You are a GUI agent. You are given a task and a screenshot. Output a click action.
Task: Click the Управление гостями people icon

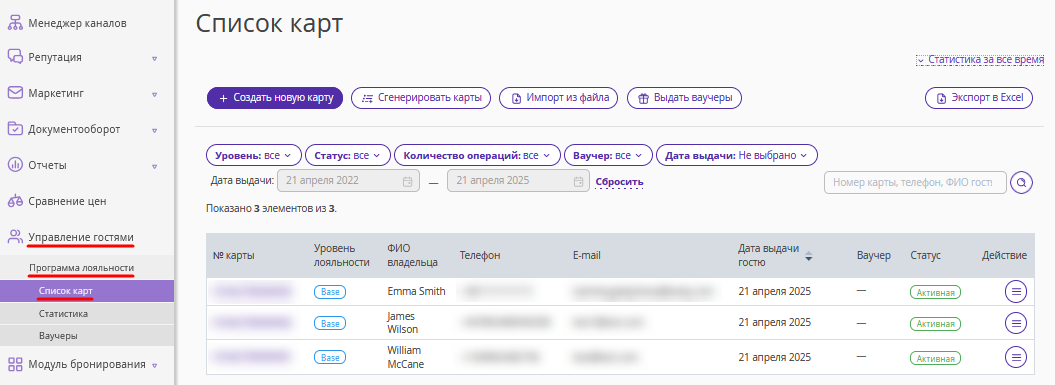(15, 237)
